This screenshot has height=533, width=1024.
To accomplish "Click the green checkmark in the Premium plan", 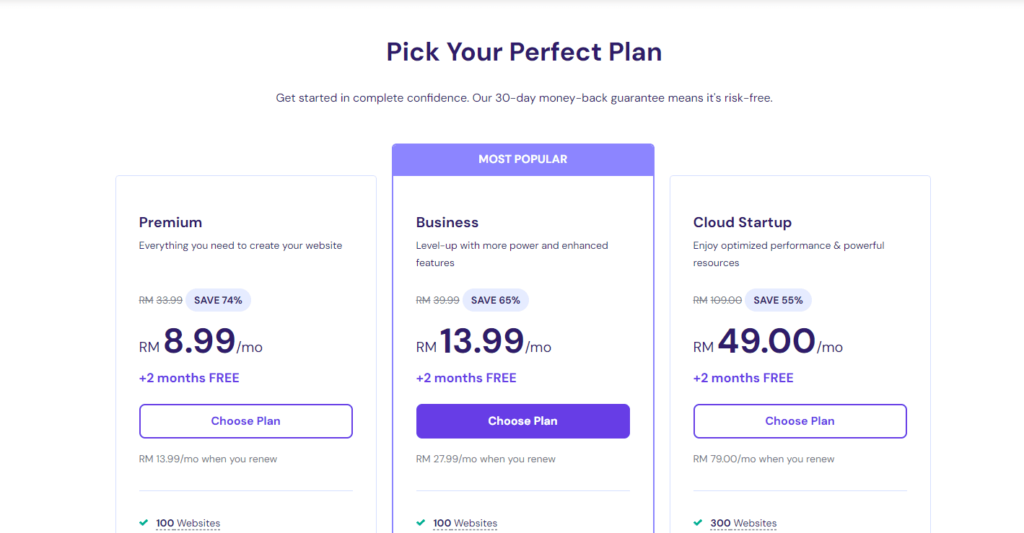I will [144, 523].
